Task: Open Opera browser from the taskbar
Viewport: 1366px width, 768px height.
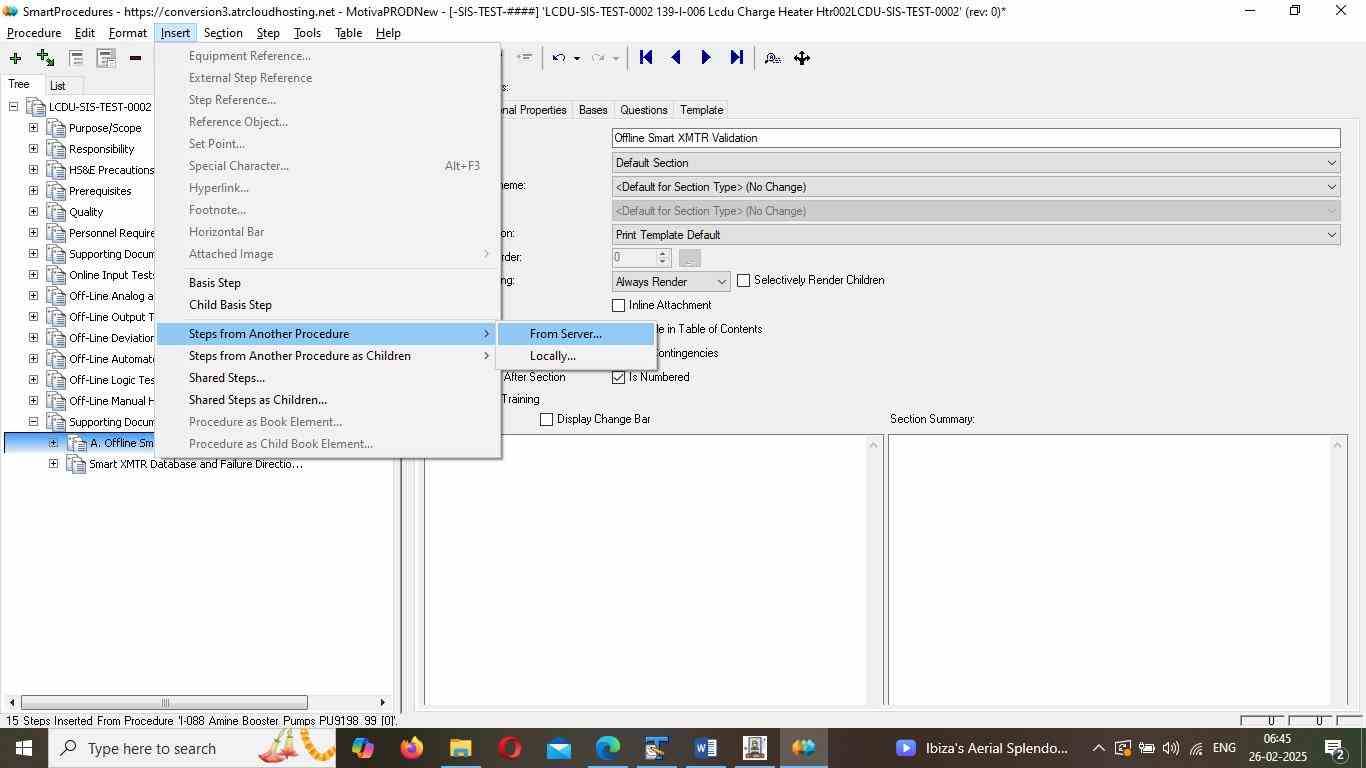Action: click(x=509, y=748)
